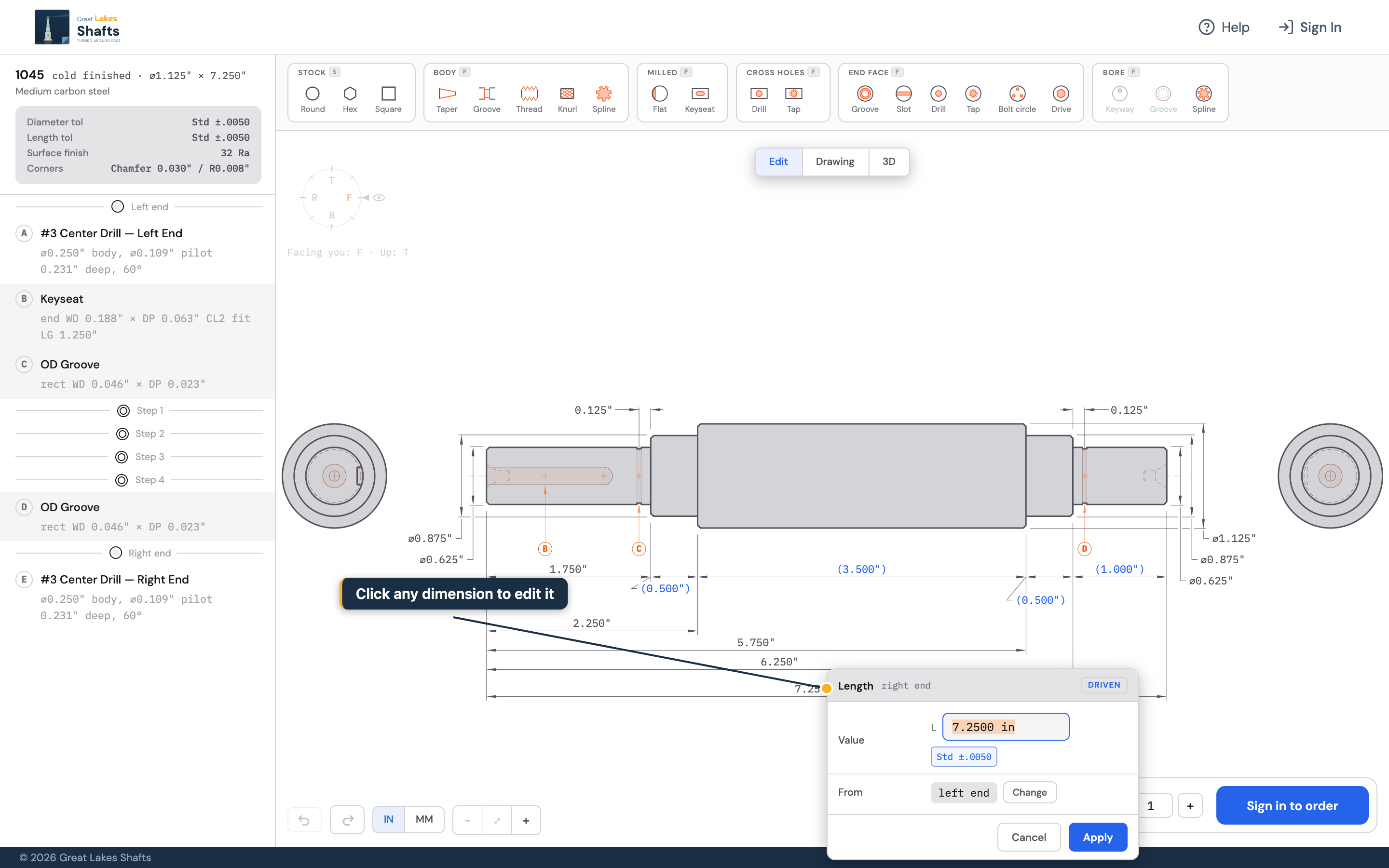The width and height of the screenshot is (1389, 868).
Task: Toggle the view orientation eye icon
Action: click(379, 198)
